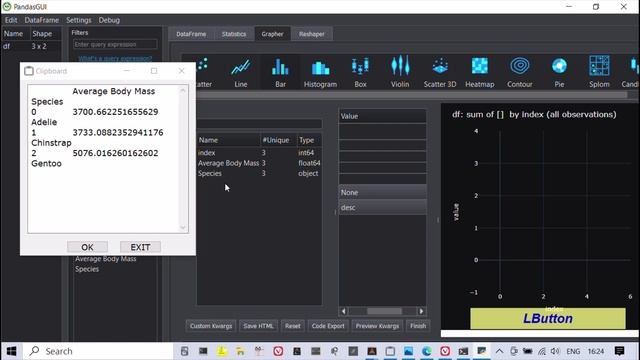Select the 'index' row in the column table
This screenshot has width=640, height=360.
coord(259,153)
